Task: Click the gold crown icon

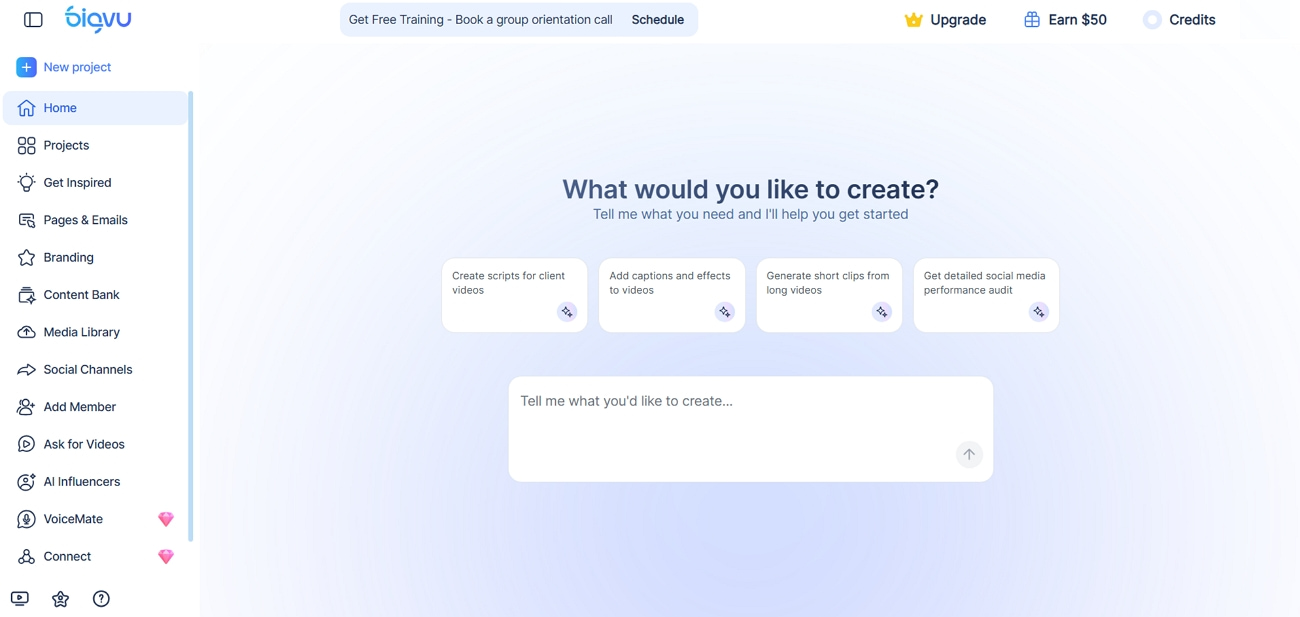Action: point(913,20)
